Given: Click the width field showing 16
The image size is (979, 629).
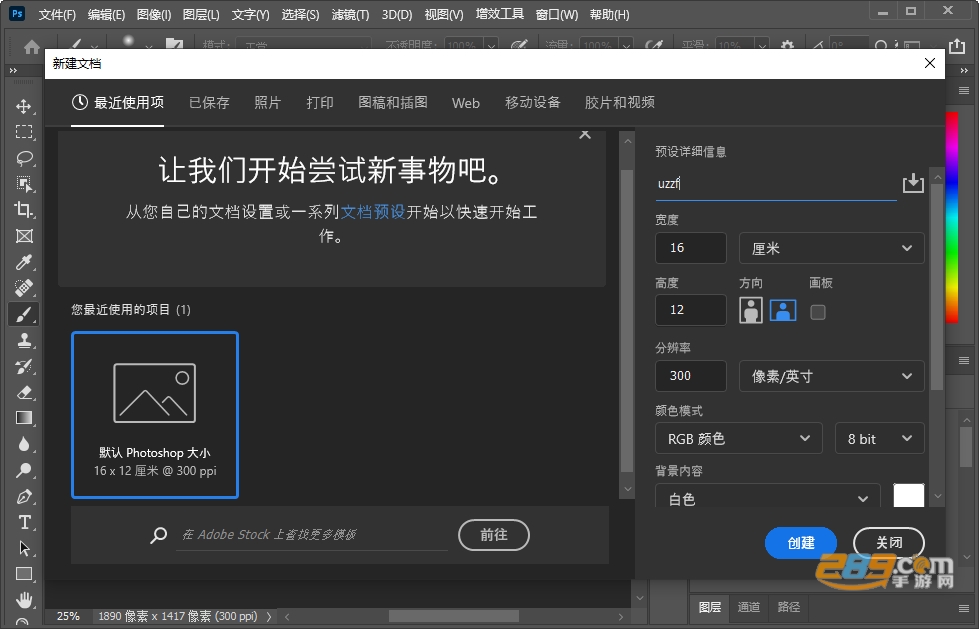Looking at the screenshot, I should [x=691, y=248].
